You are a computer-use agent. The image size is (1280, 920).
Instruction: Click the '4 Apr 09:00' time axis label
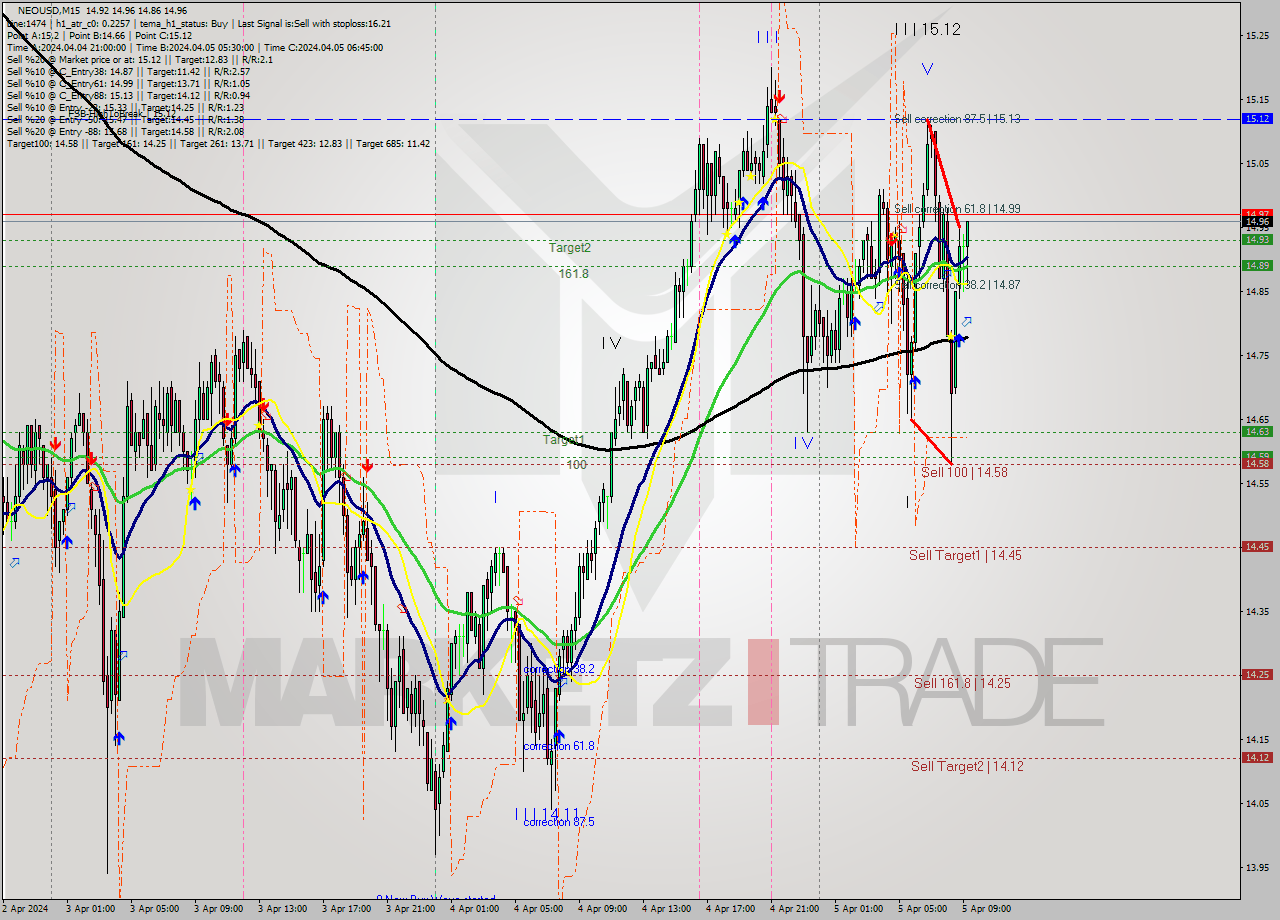pos(603,909)
